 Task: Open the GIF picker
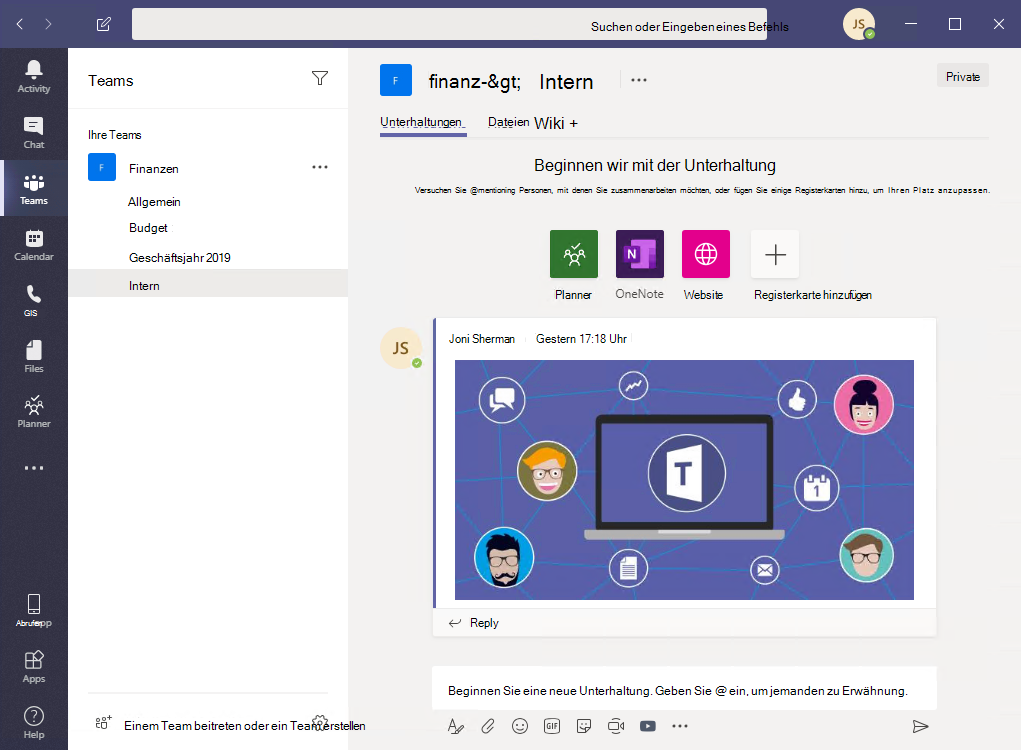[x=552, y=726]
